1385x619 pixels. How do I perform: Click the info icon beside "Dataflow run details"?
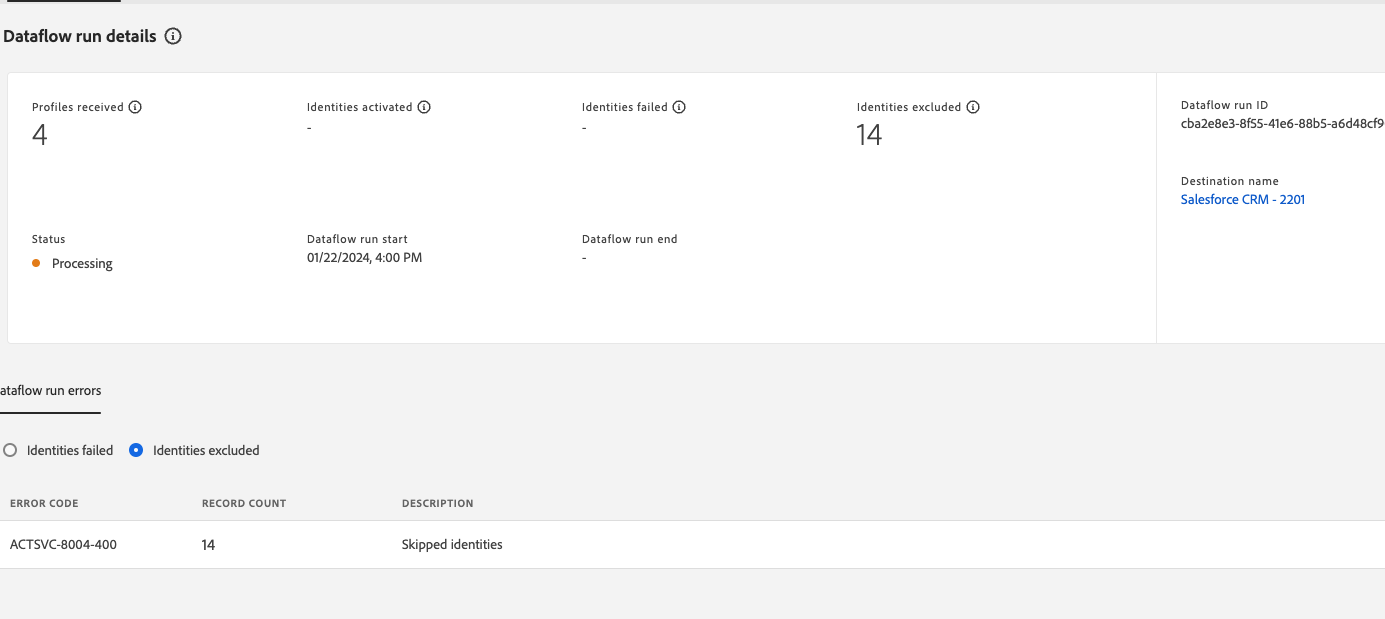(x=174, y=36)
